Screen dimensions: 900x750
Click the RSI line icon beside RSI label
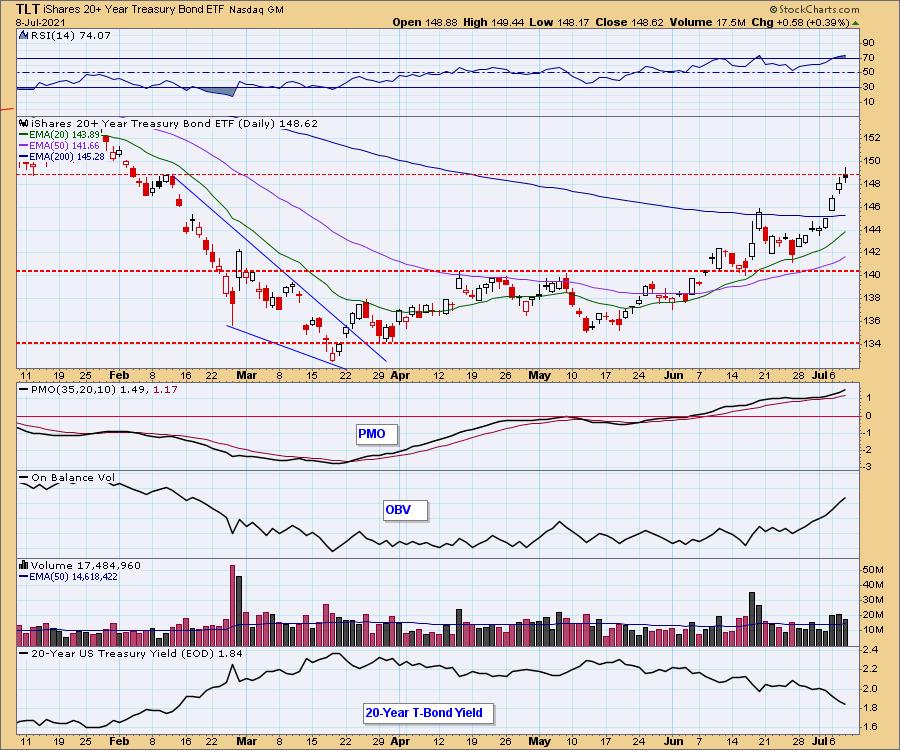point(24,35)
